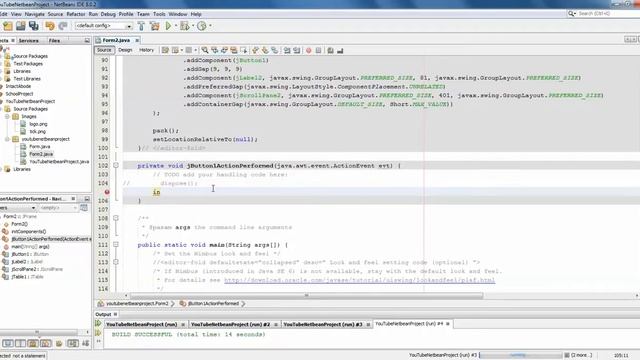Screen dimensions: 640x360
Task: Click the error marker on line 105
Action: pyautogui.click(x=107, y=192)
